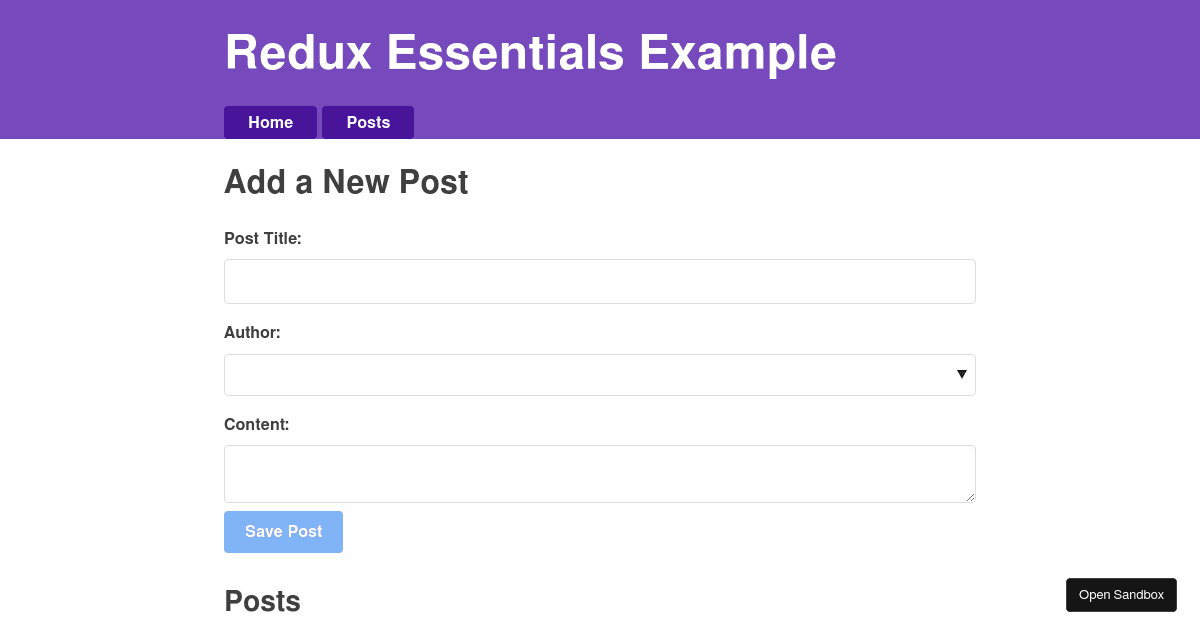Click the Posts section heading below the form
Viewport: 1200px width, 630px height.
coord(262,601)
